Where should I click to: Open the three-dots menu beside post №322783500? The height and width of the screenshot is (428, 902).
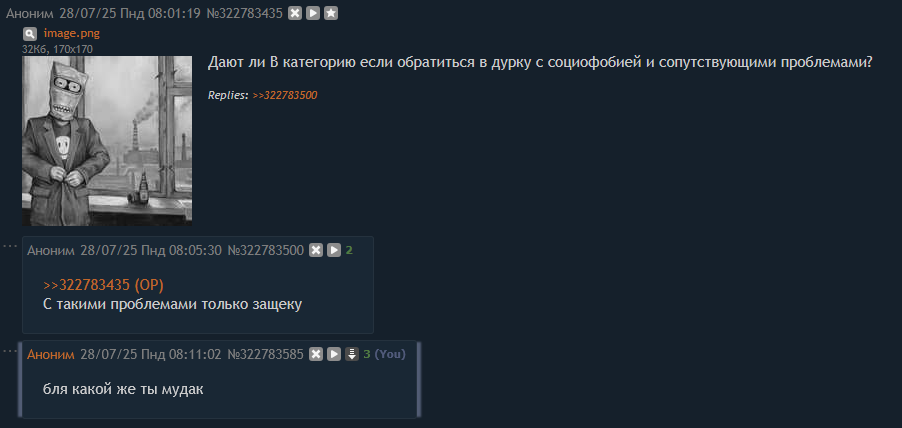10,246
